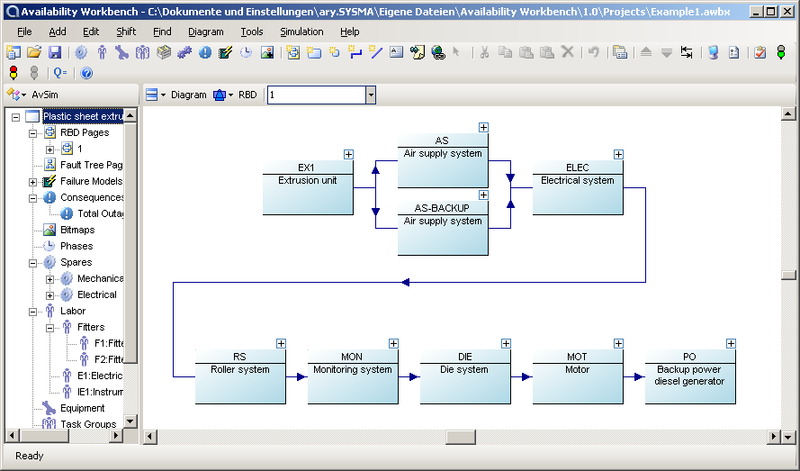Click the text label toolbar icon
The image size is (800, 471).
[396, 52]
